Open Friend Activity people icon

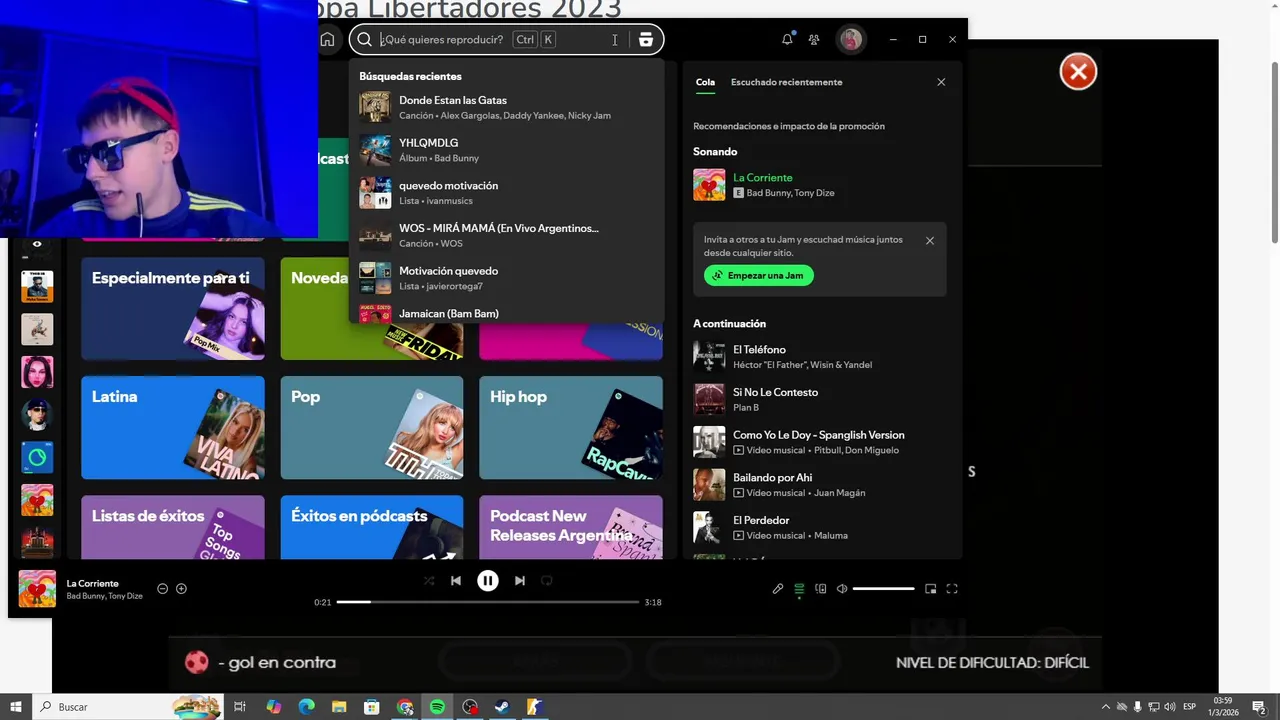(814, 40)
